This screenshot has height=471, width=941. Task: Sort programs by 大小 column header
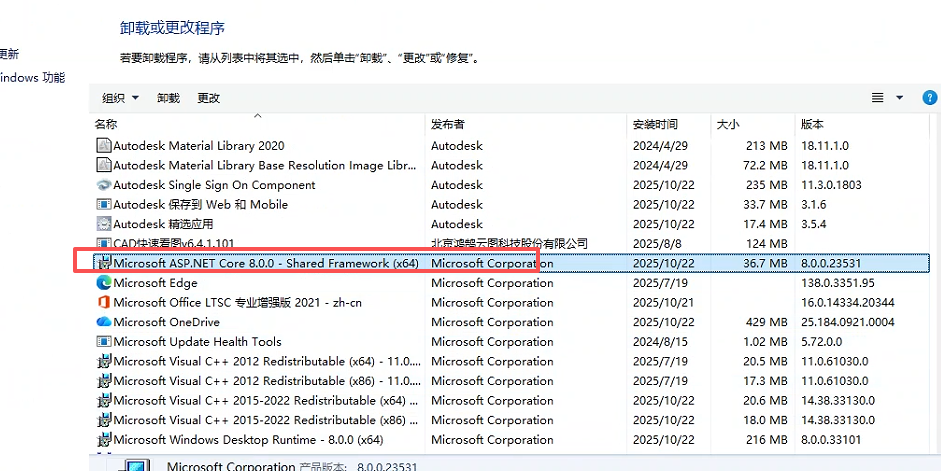[727, 125]
